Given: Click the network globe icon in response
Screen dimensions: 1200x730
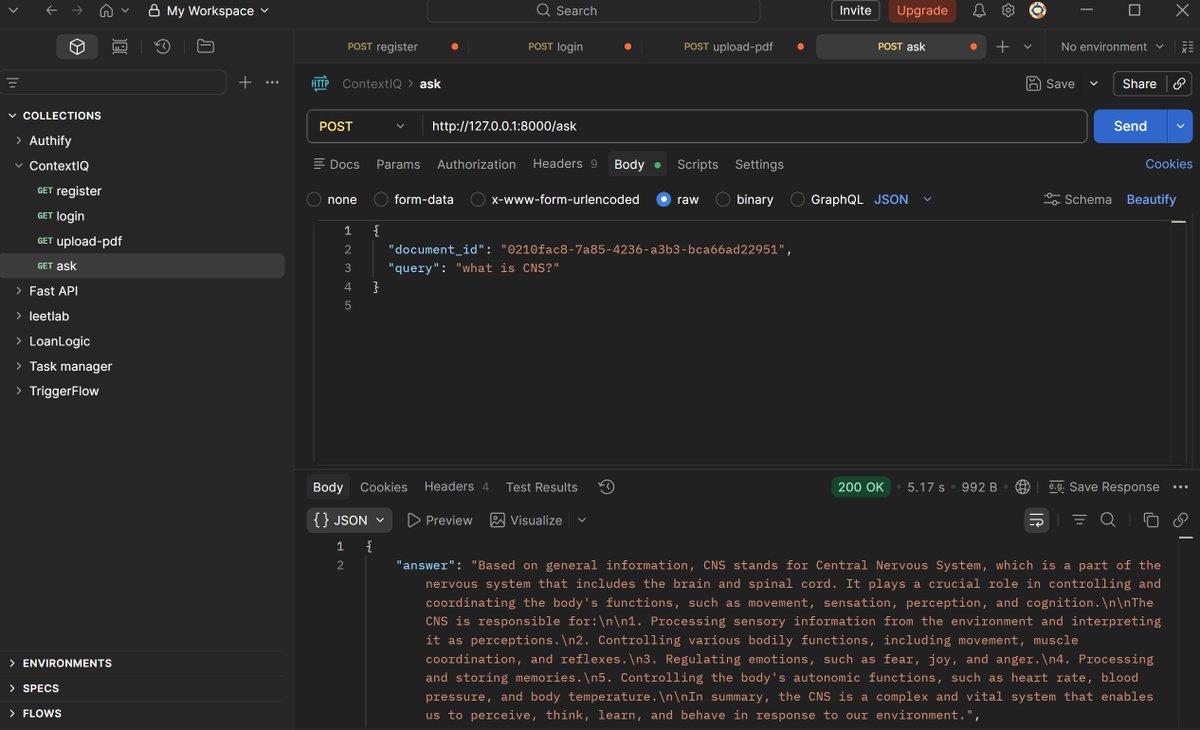Looking at the screenshot, I should click(1022, 487).
